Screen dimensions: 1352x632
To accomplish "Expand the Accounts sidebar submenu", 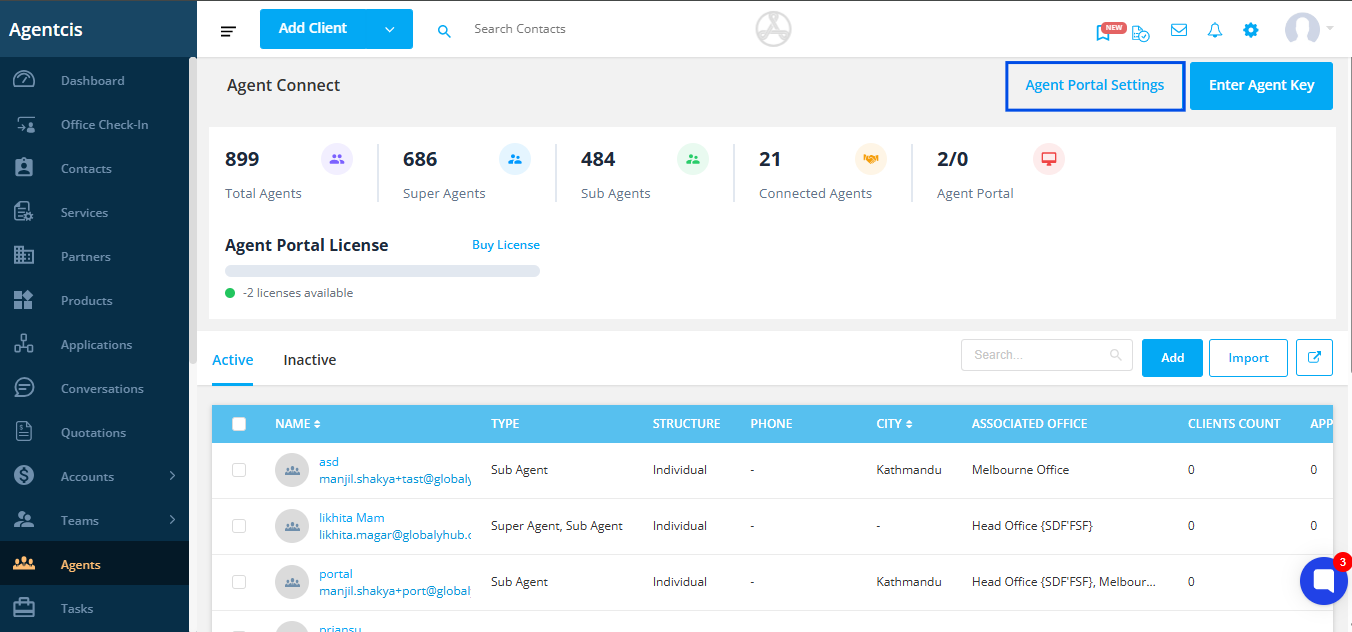I will [x=172, y=477].
